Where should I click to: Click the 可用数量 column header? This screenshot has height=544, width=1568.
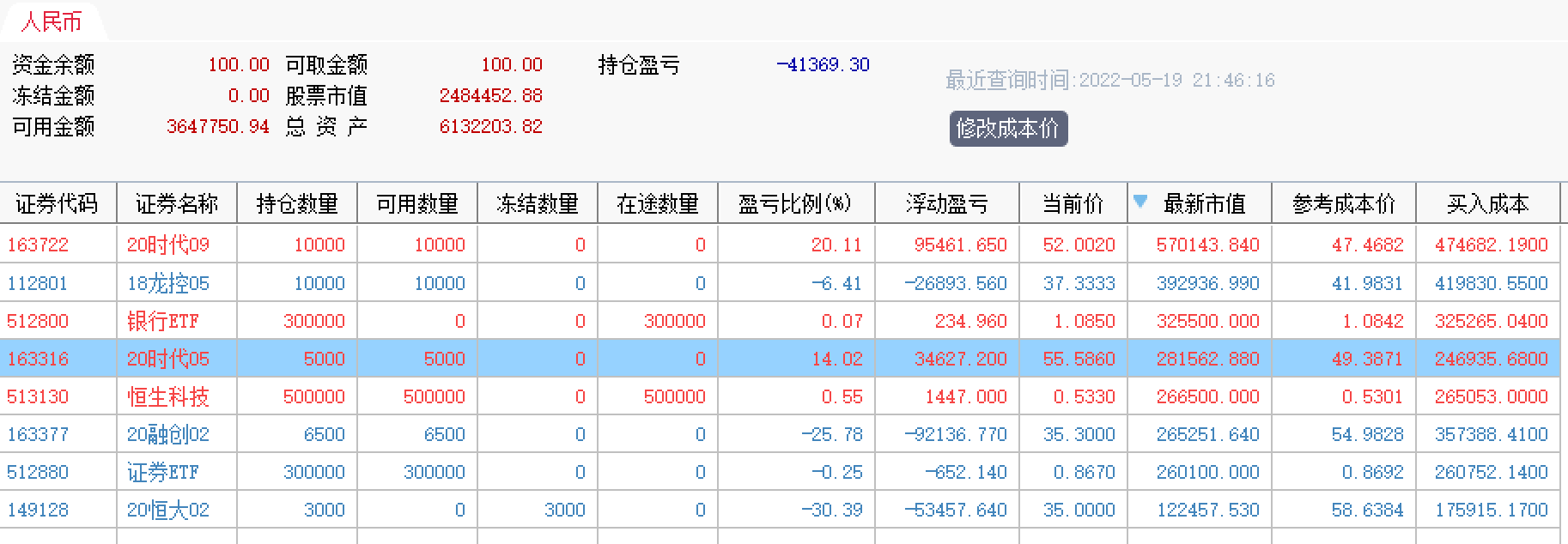point(417,203)
